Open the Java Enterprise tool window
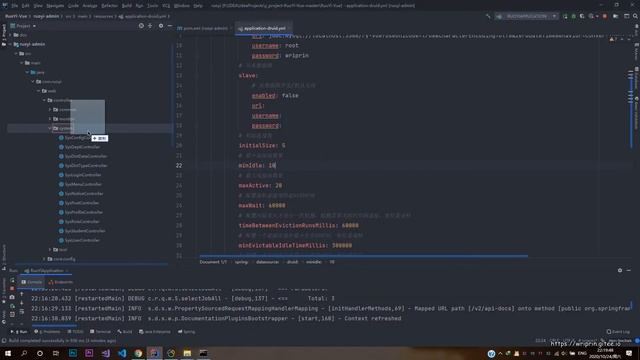640x360 pixels. pos(155,332)
